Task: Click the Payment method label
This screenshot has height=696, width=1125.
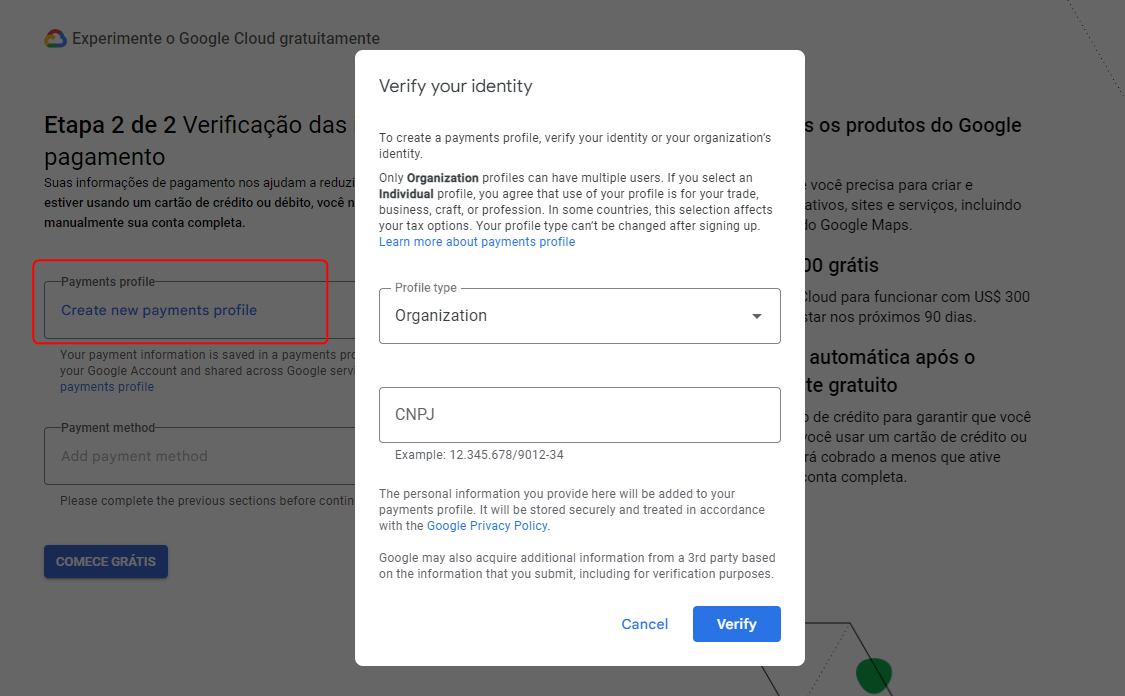Action: click(x=108, y=428)
